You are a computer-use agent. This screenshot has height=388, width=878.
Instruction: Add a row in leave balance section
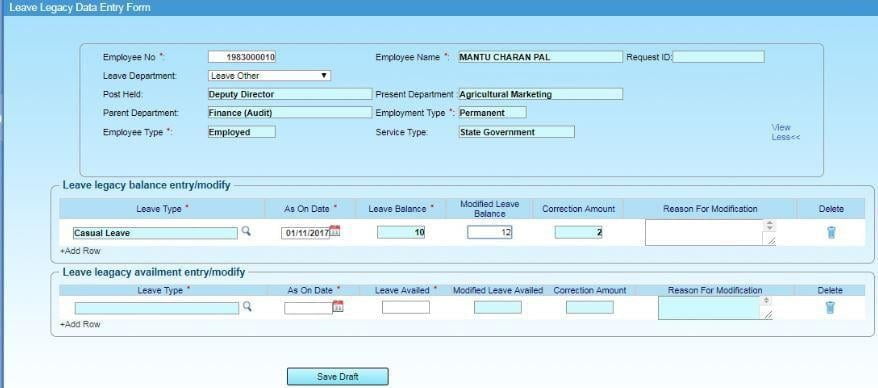coord(80,251)
